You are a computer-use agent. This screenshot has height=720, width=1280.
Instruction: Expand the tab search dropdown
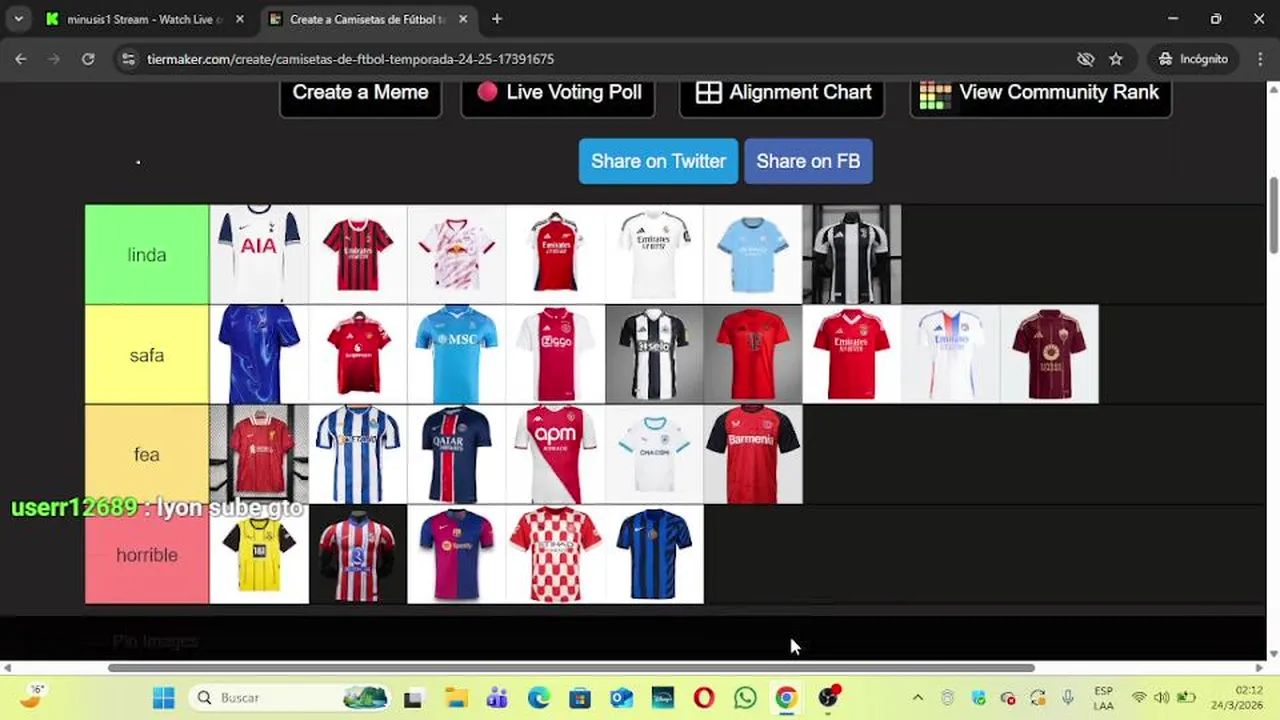pos(18,19)
